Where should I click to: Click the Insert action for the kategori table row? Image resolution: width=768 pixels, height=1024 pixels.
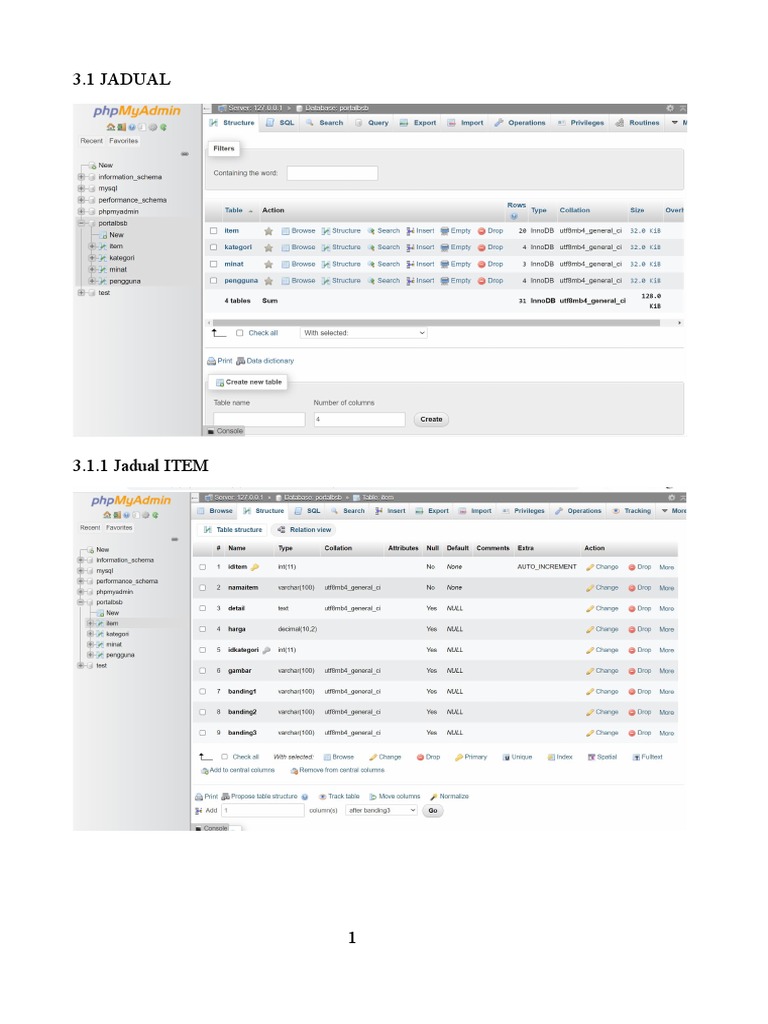click(420, 248)
